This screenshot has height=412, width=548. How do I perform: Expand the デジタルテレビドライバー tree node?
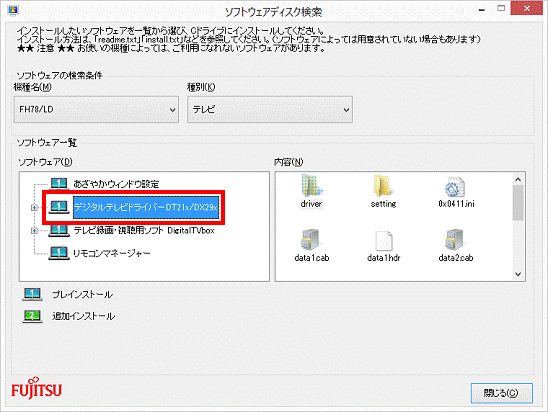34,208
